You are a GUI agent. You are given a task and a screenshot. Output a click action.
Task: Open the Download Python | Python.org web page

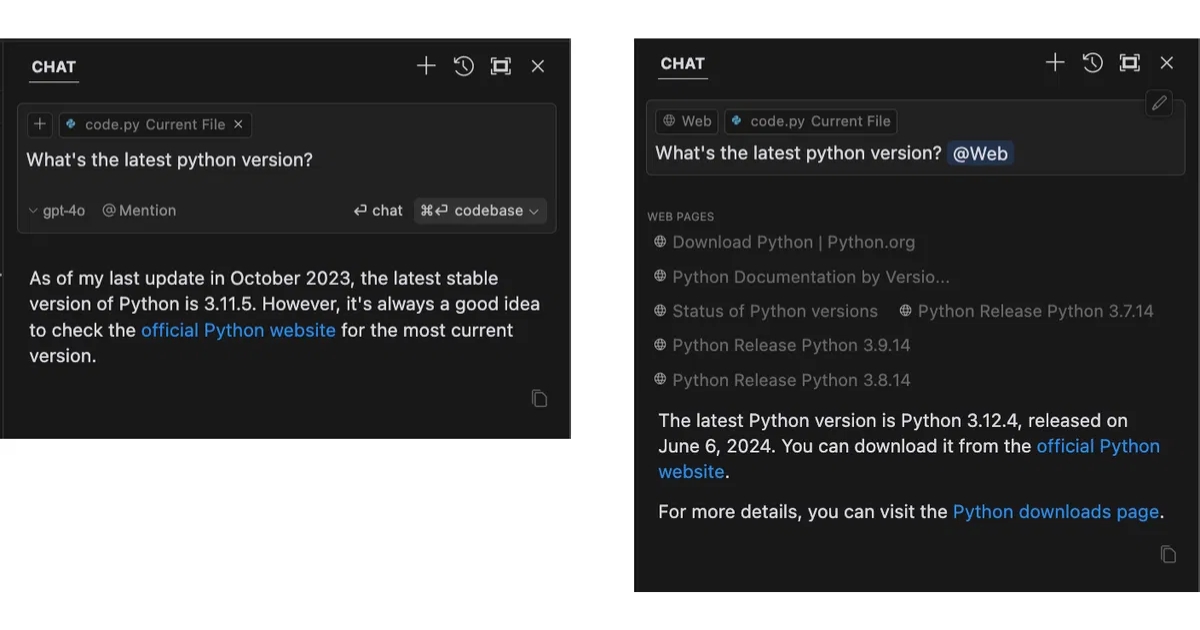click(792, 242)
